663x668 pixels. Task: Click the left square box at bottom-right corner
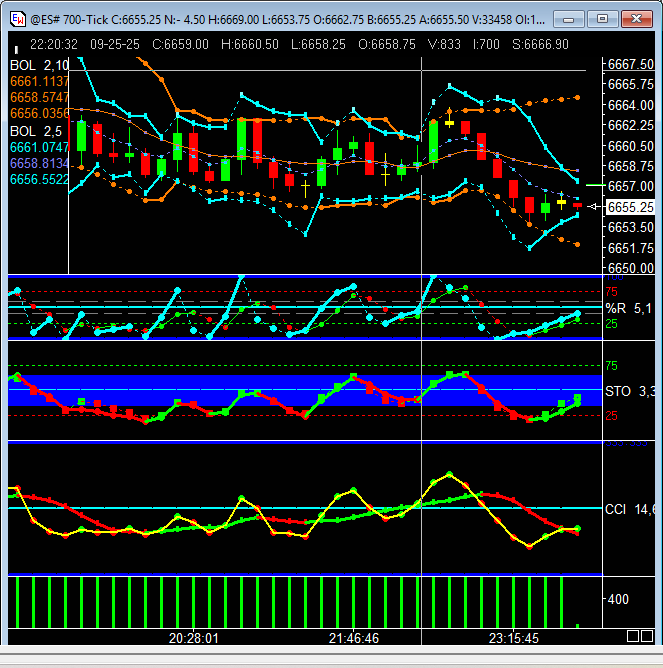click(x=633, y=637)
